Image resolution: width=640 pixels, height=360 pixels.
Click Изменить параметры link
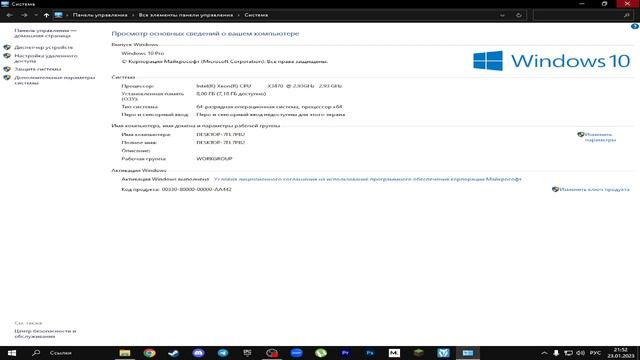[600, 137]
